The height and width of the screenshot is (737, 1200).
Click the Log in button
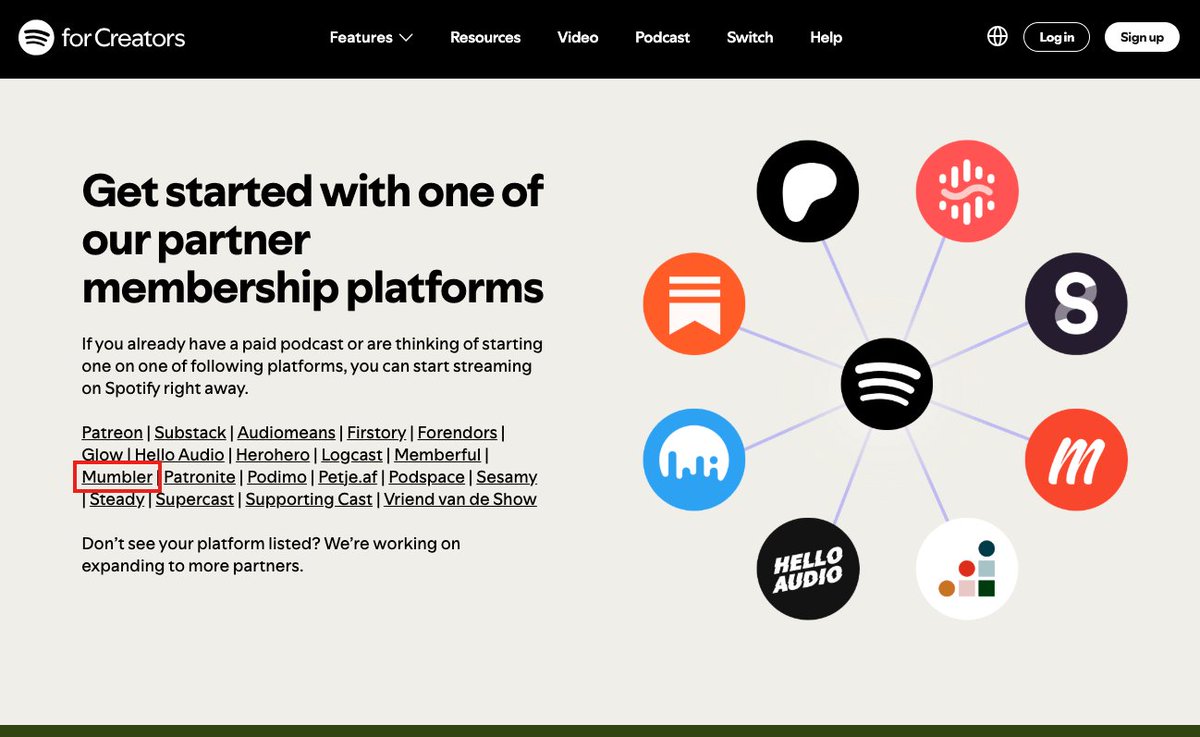click(x=1056, y=37)
